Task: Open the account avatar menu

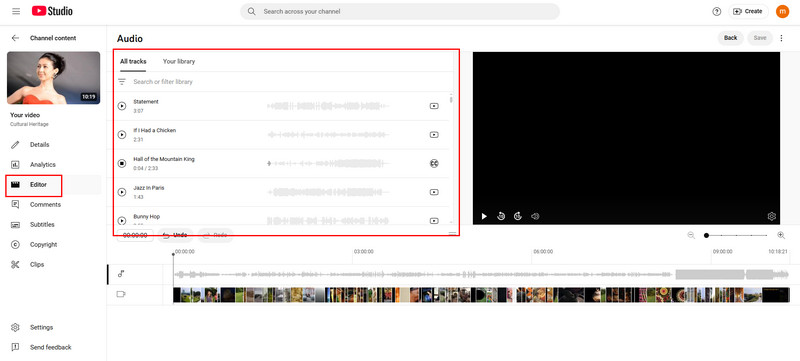Action: [782, 11]
